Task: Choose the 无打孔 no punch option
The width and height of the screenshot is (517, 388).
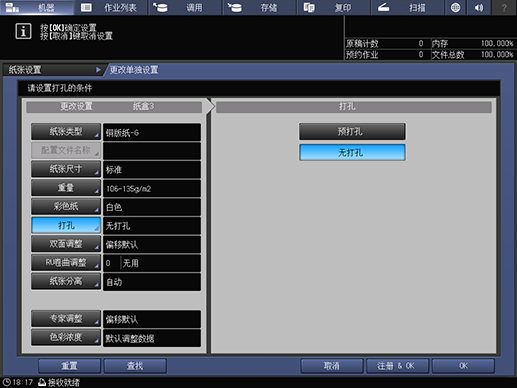Action: (x=352, y=153)
